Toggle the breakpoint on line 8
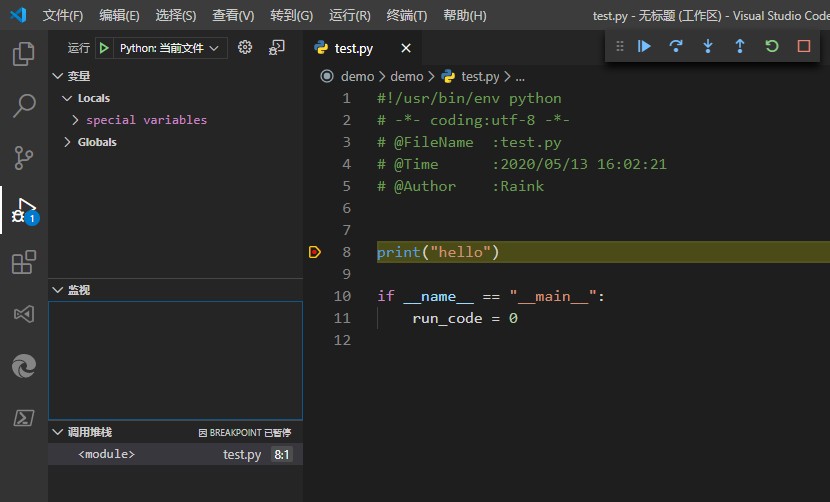Image resolution: width=830 pixels, height=502 pixels. (x=314, y=252)
